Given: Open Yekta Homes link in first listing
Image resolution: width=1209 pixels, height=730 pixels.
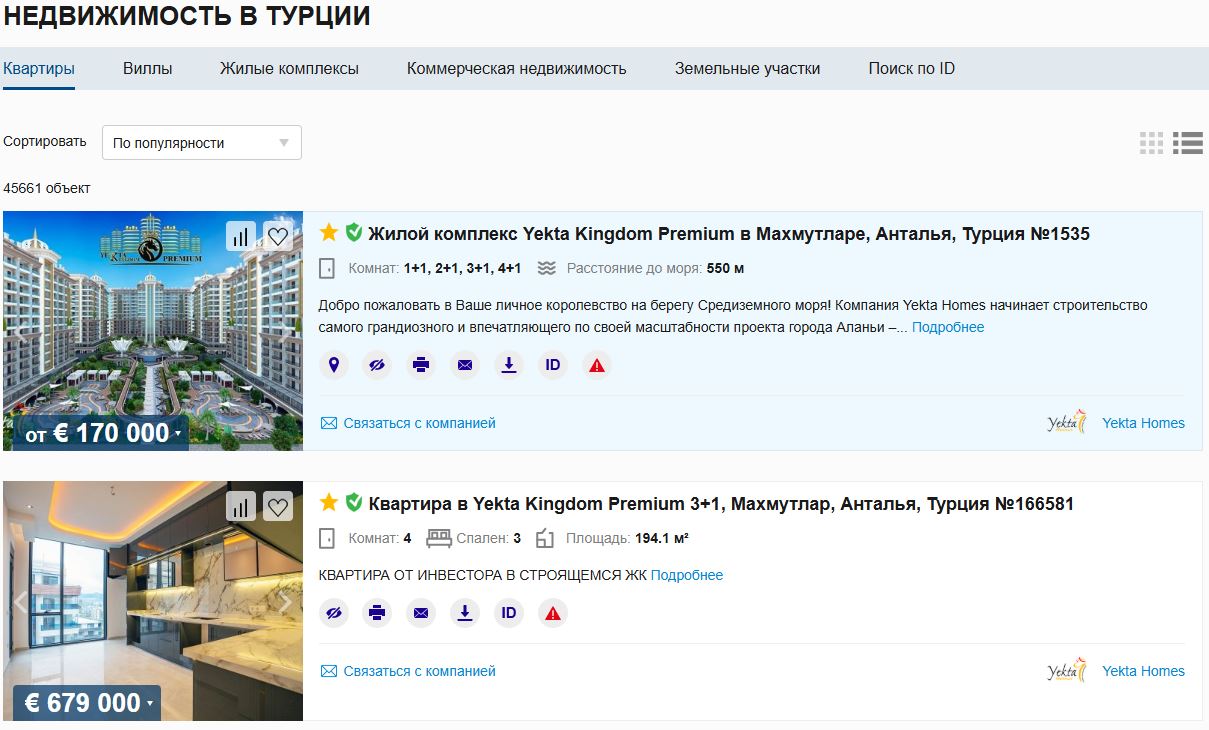Looking at the screenshot, I should (x=1143, y=423).
